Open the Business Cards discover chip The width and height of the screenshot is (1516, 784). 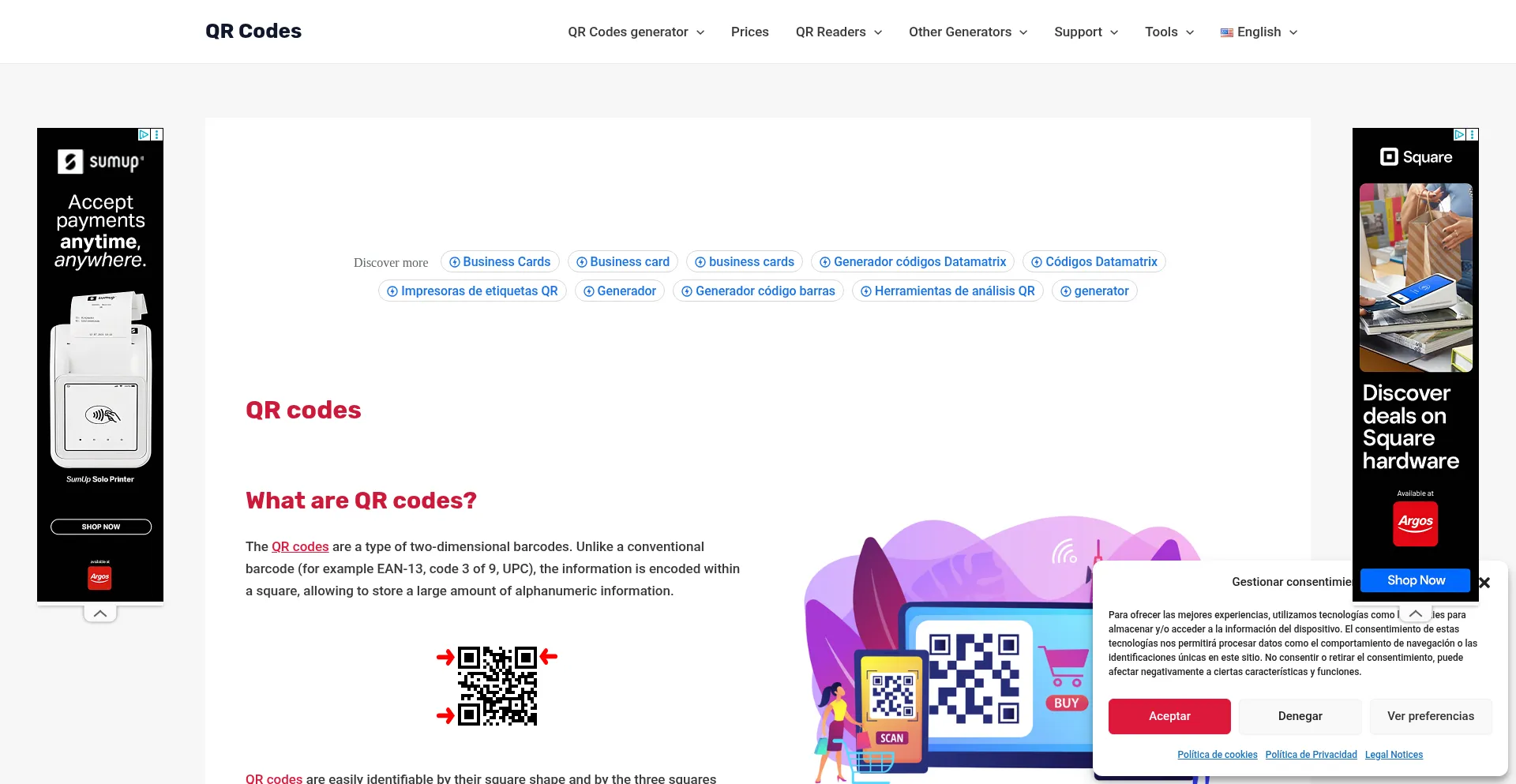500,262
